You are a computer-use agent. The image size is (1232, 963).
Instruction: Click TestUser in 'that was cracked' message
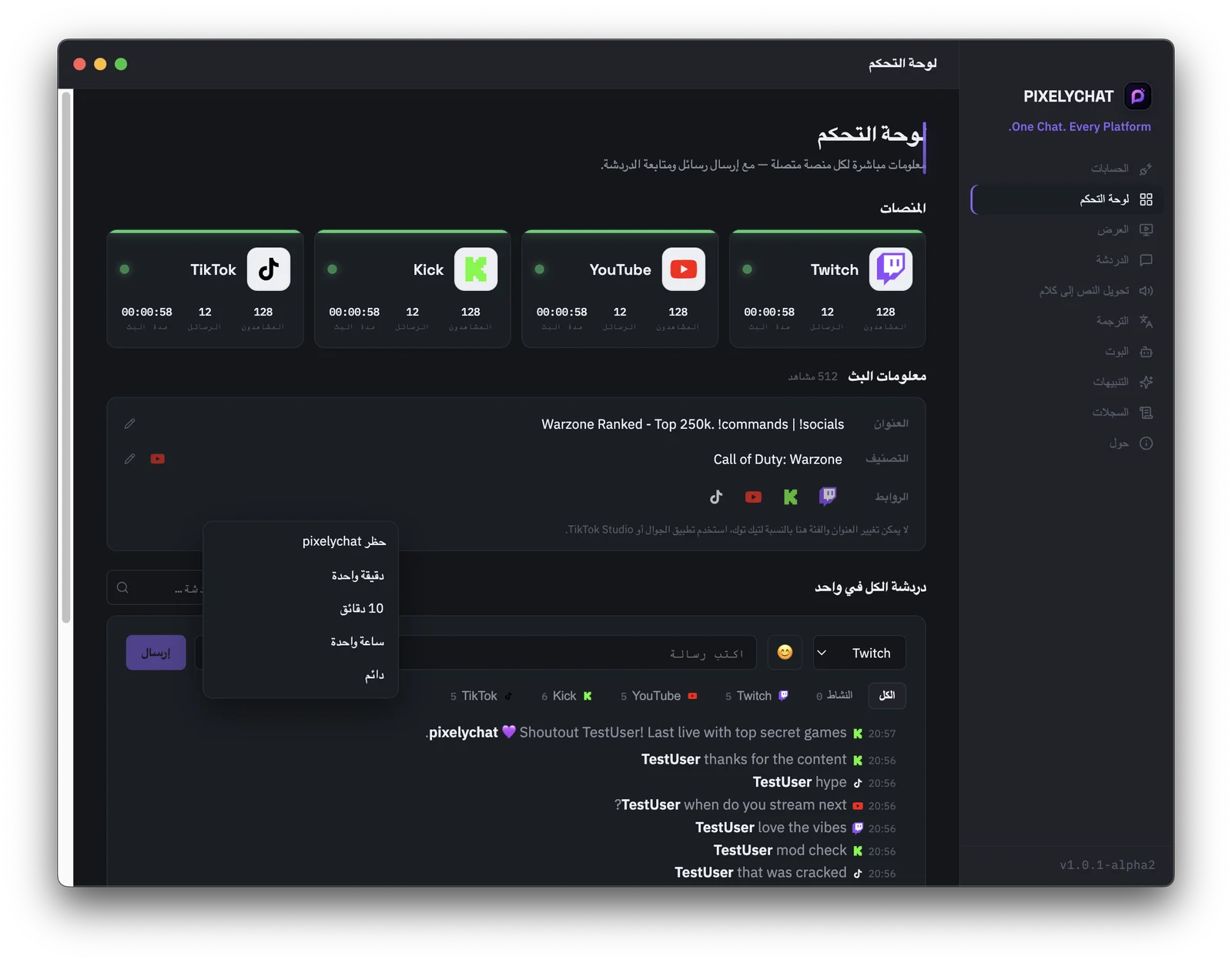[704, 873]
